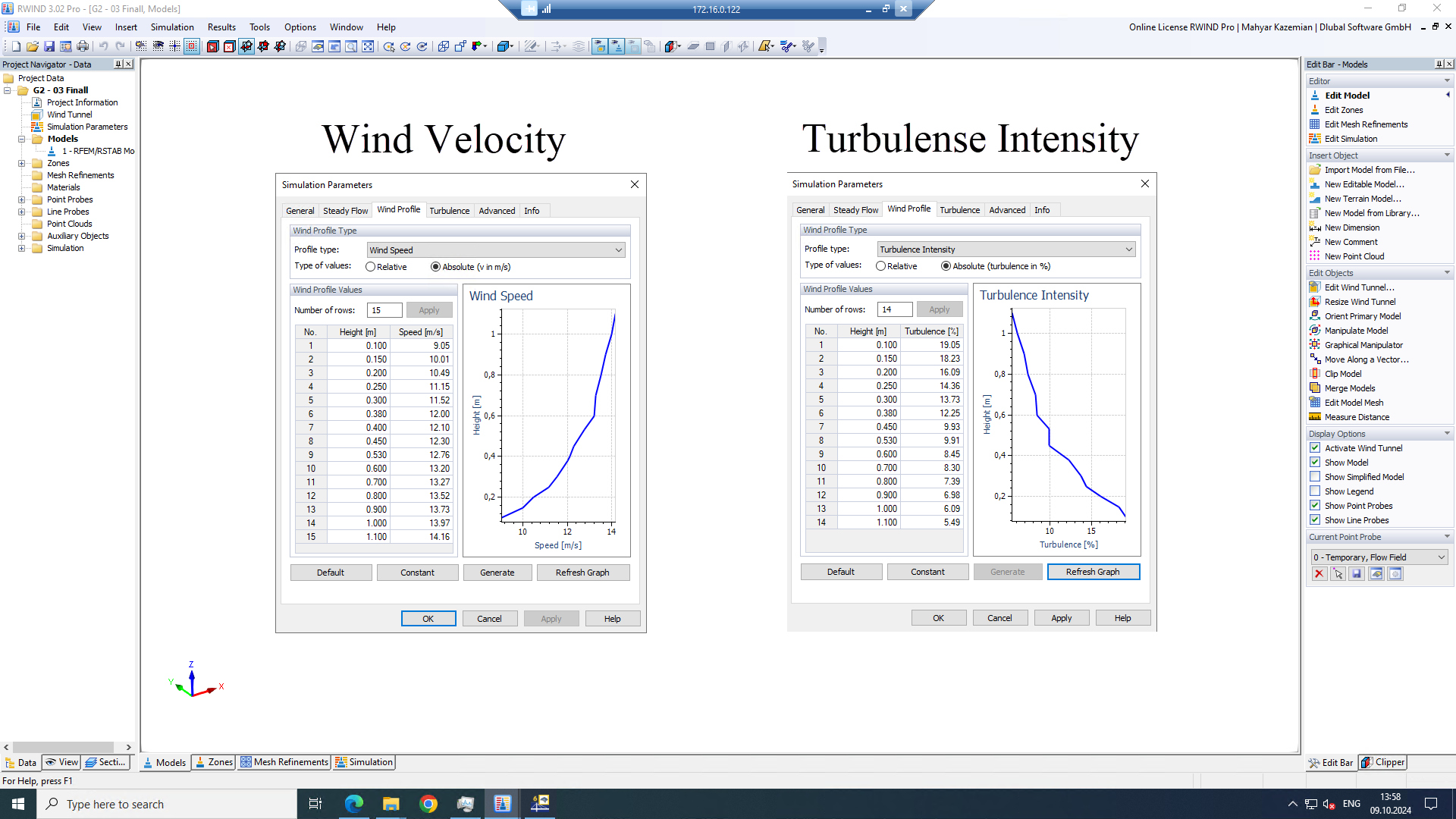Image resolution: width=1456 pixels, height=819 pixels.
Task: Edit the Number of rows input field
Action: tap(382, 309)
